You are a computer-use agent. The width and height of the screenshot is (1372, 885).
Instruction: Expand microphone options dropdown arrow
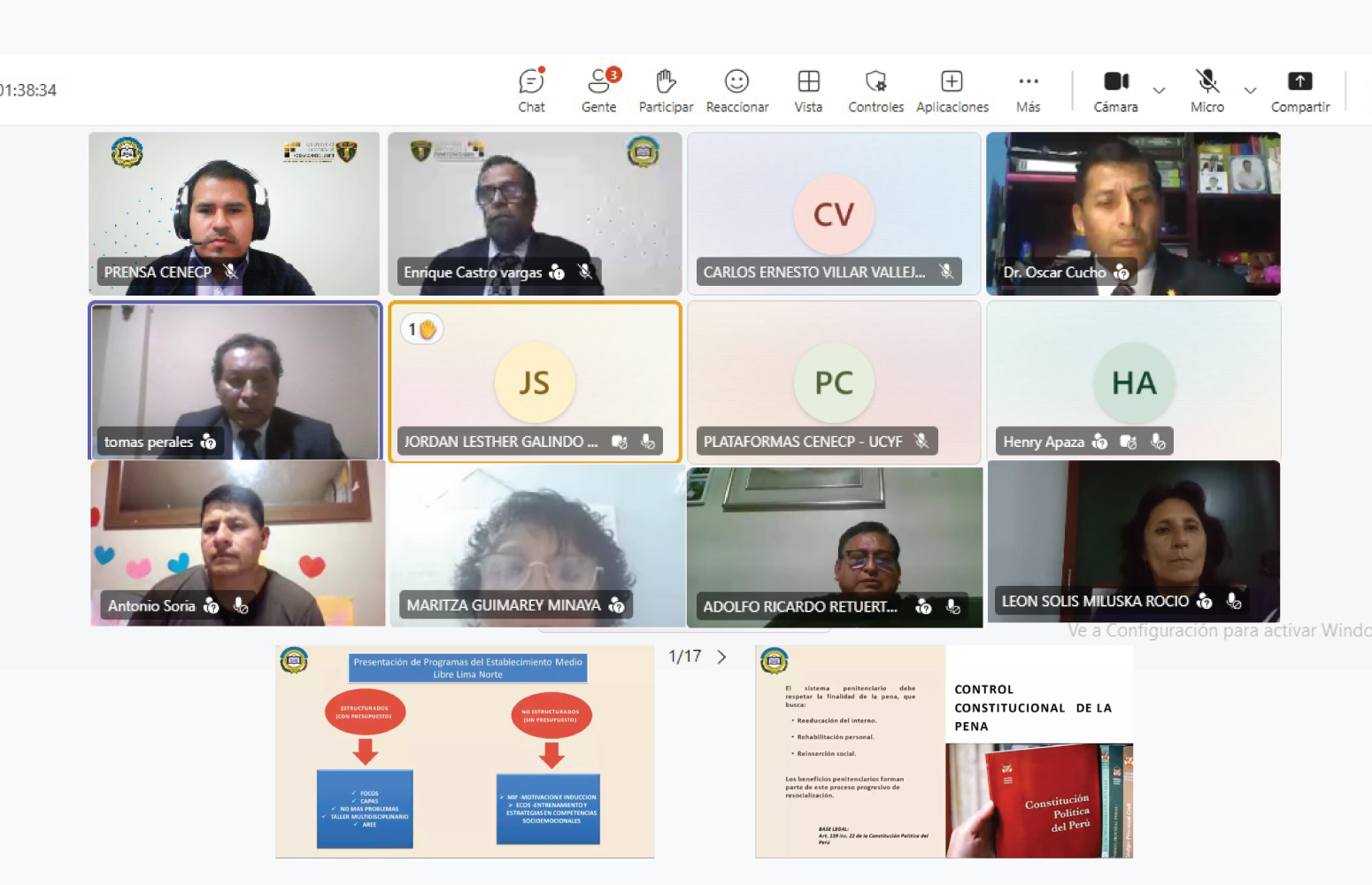pyautogui.click(x=1250, y=90)
